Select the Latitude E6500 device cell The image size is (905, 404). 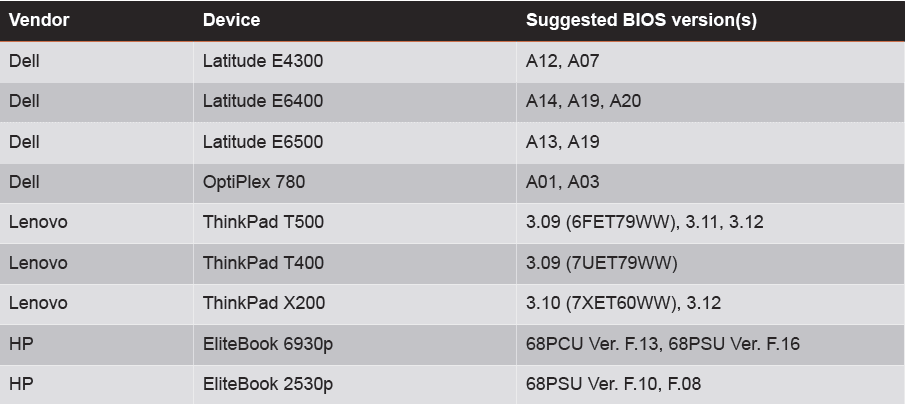[263, 142]
